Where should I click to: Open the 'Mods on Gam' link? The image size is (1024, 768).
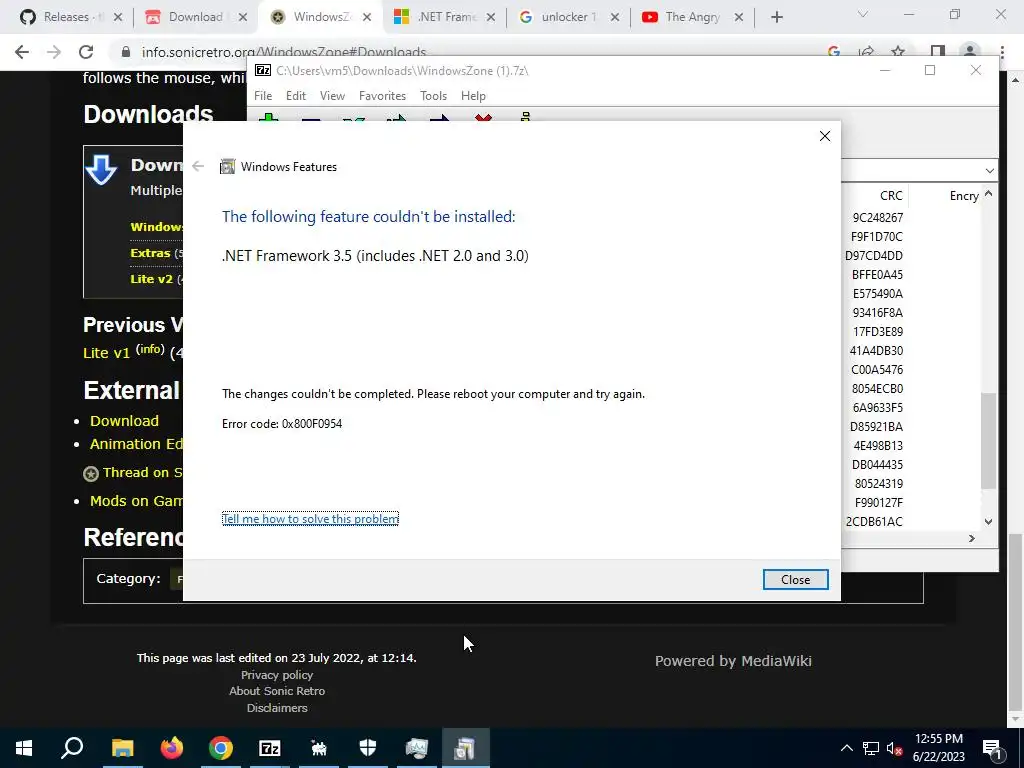pyautogui.click(x=136, y=501)
